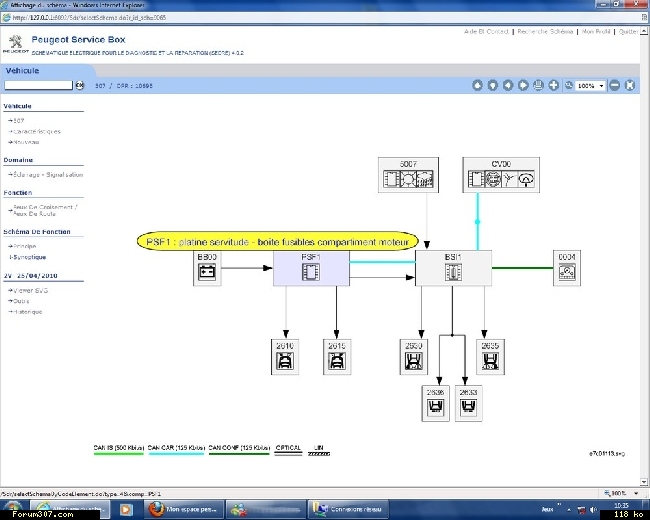This screenshot has width=650, height=520.
Task: Select the 2630 rear lamp component
Action: coord(414,357)
